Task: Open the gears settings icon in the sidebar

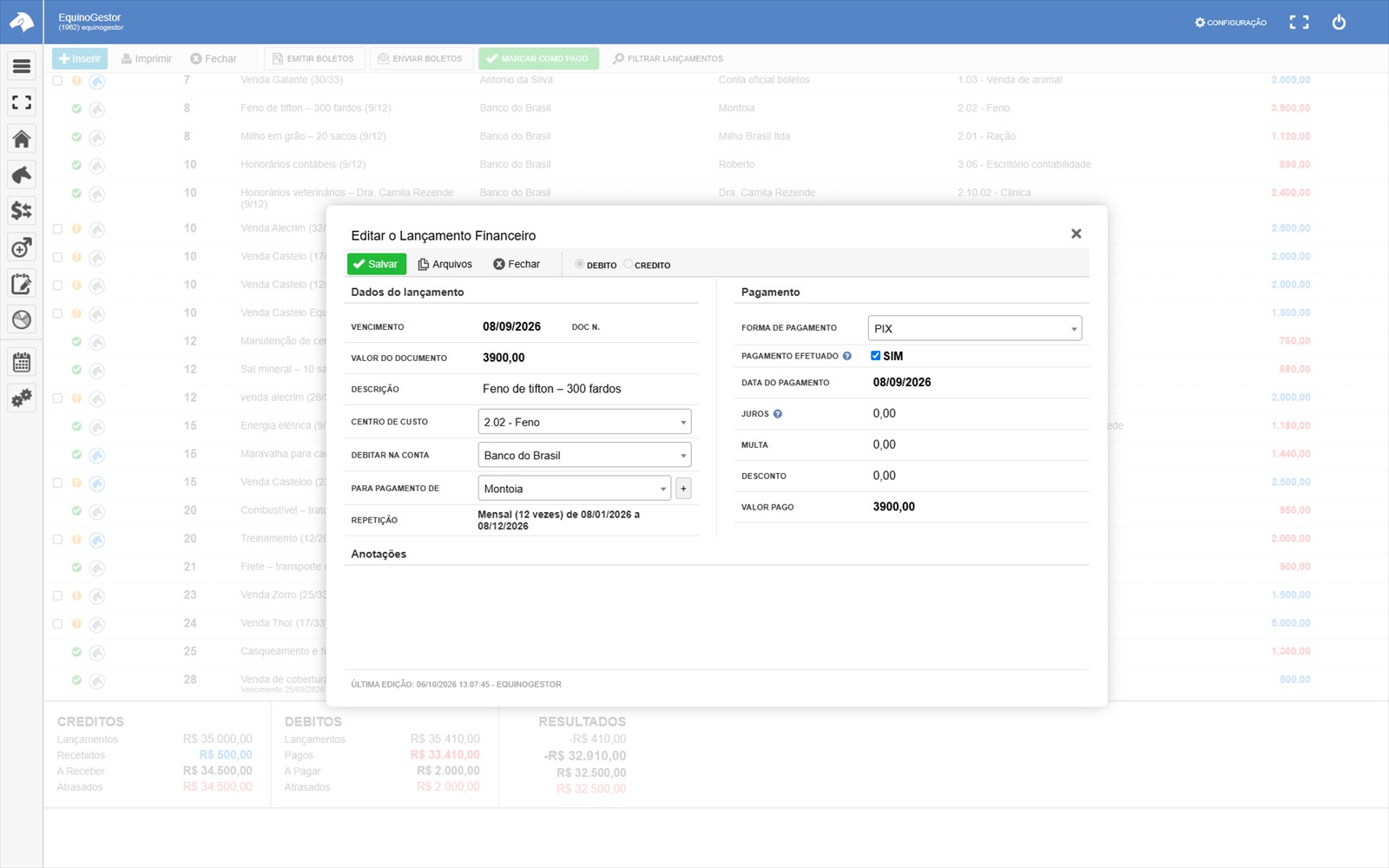Action: click(x=22, y=398)
